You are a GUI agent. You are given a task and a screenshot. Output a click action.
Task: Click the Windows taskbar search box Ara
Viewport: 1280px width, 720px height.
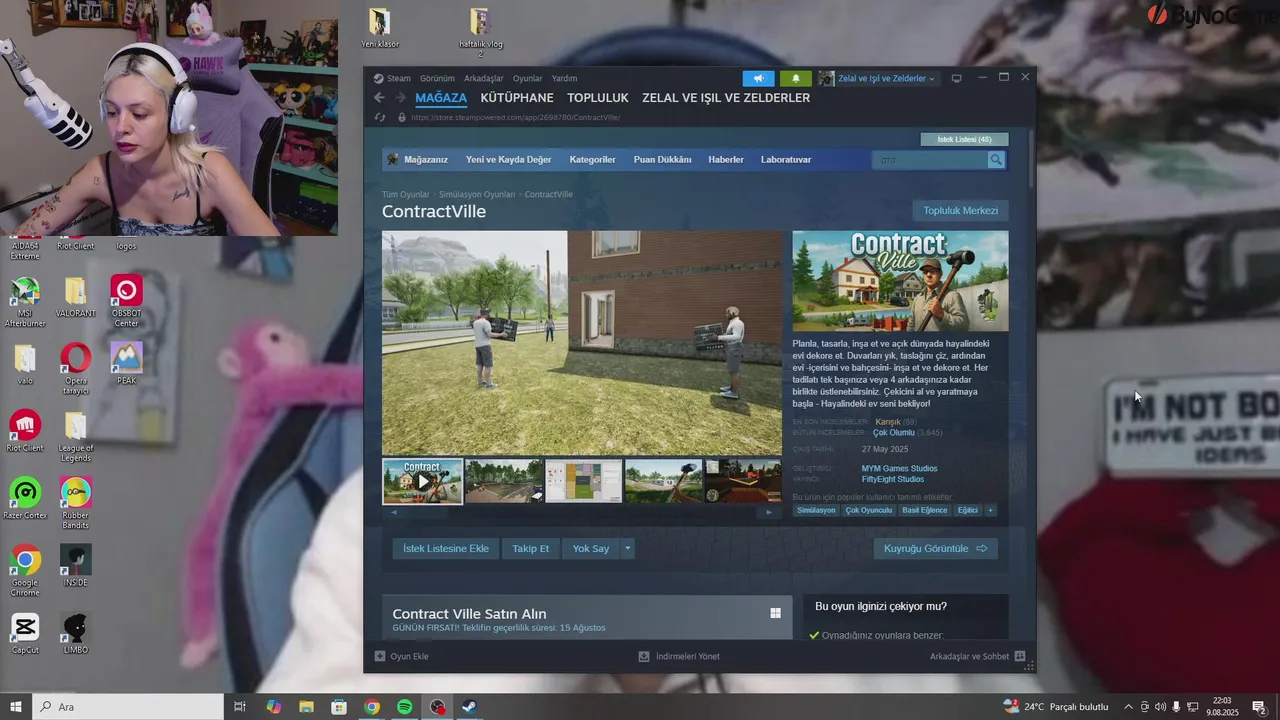128,707
